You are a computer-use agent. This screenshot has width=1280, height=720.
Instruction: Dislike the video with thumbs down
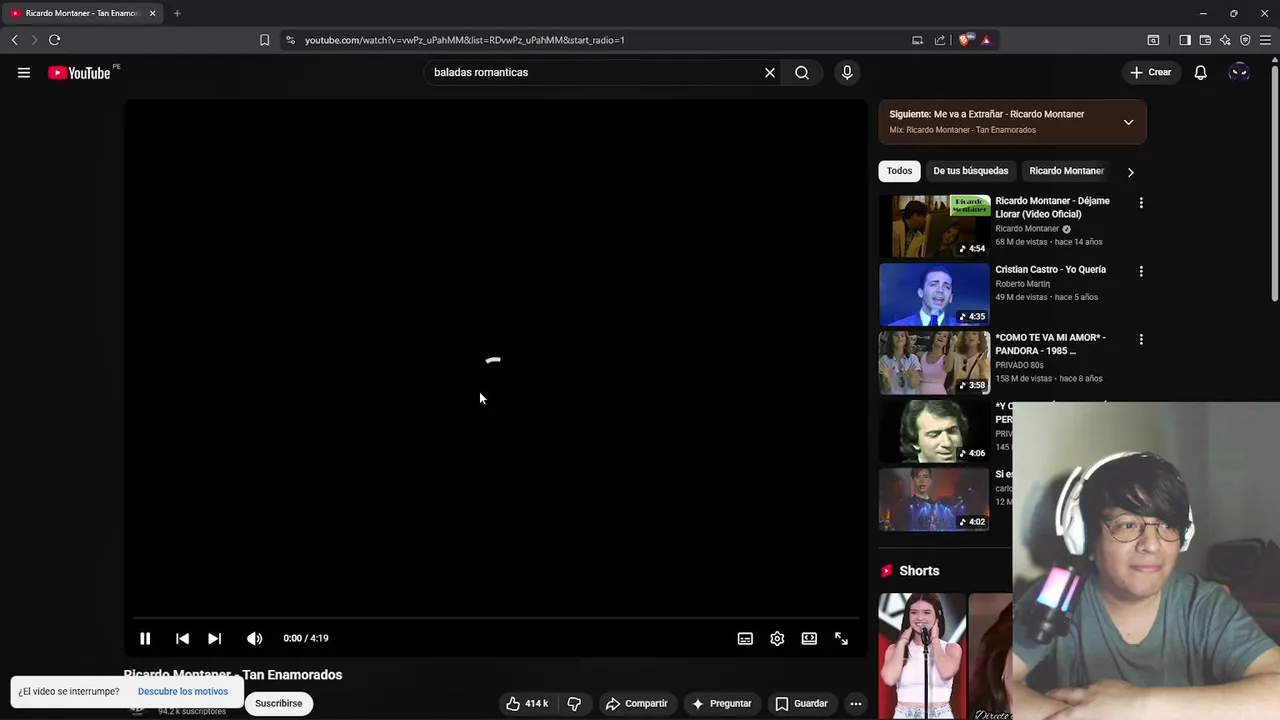coord(574,703)
